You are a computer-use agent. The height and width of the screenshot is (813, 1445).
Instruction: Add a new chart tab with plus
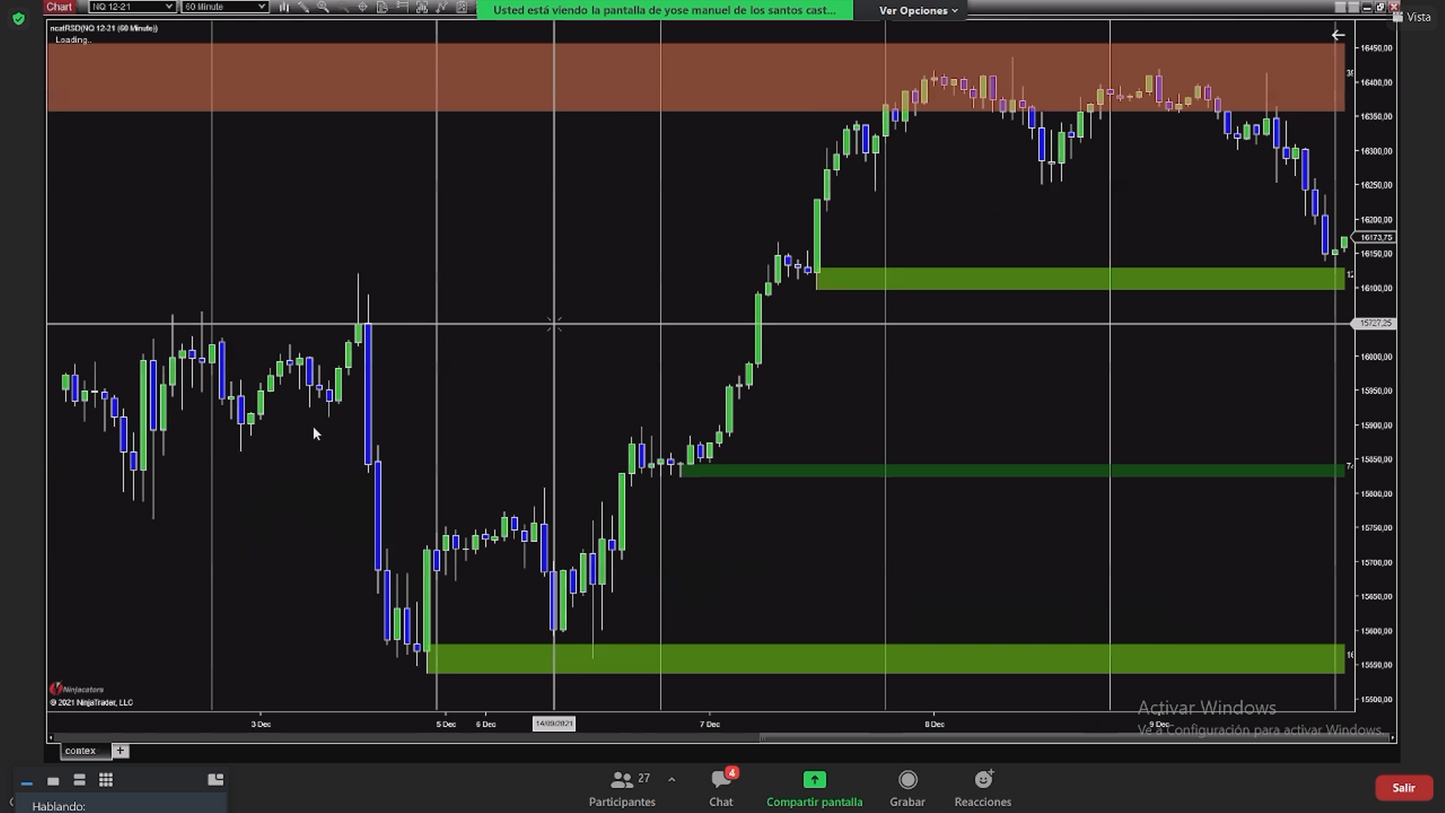tap(120, 751)
